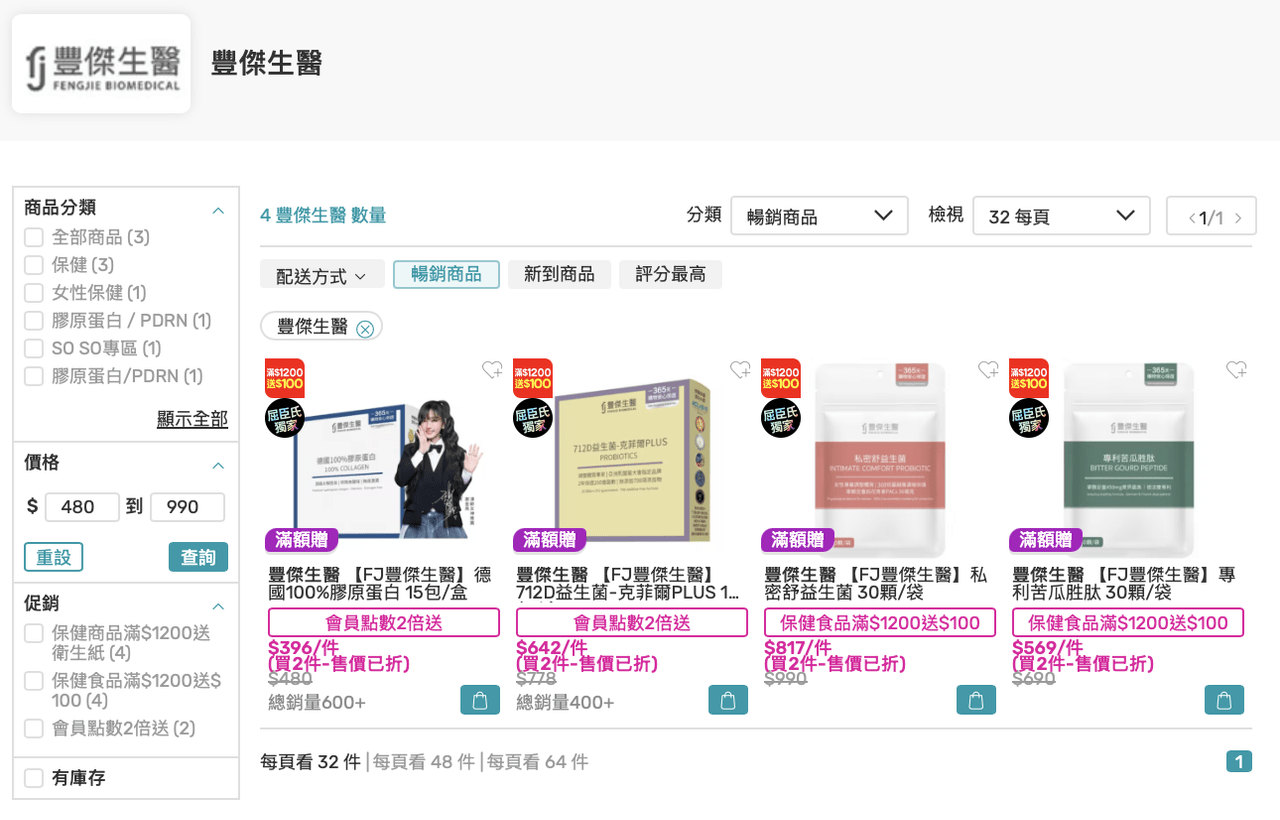
Task: Open 私密舒益生菌 product image
Action: pos(880,457)
